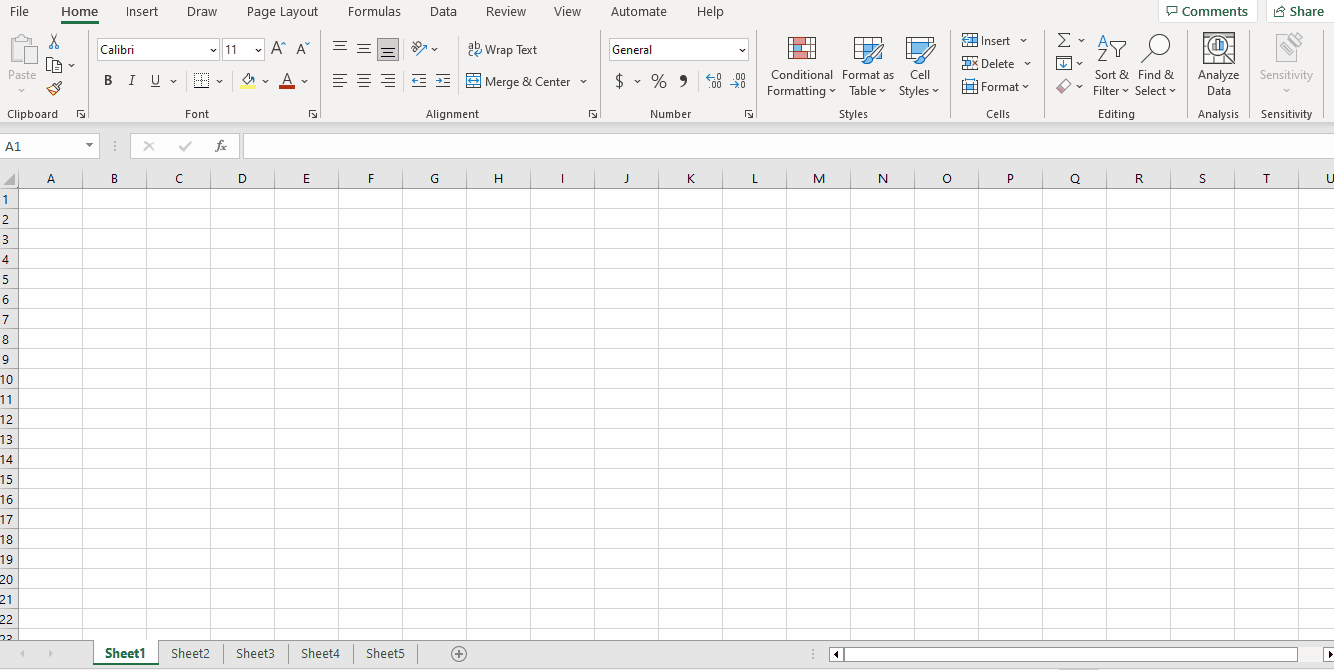Open the Insert menu tab

pos(141,12)
